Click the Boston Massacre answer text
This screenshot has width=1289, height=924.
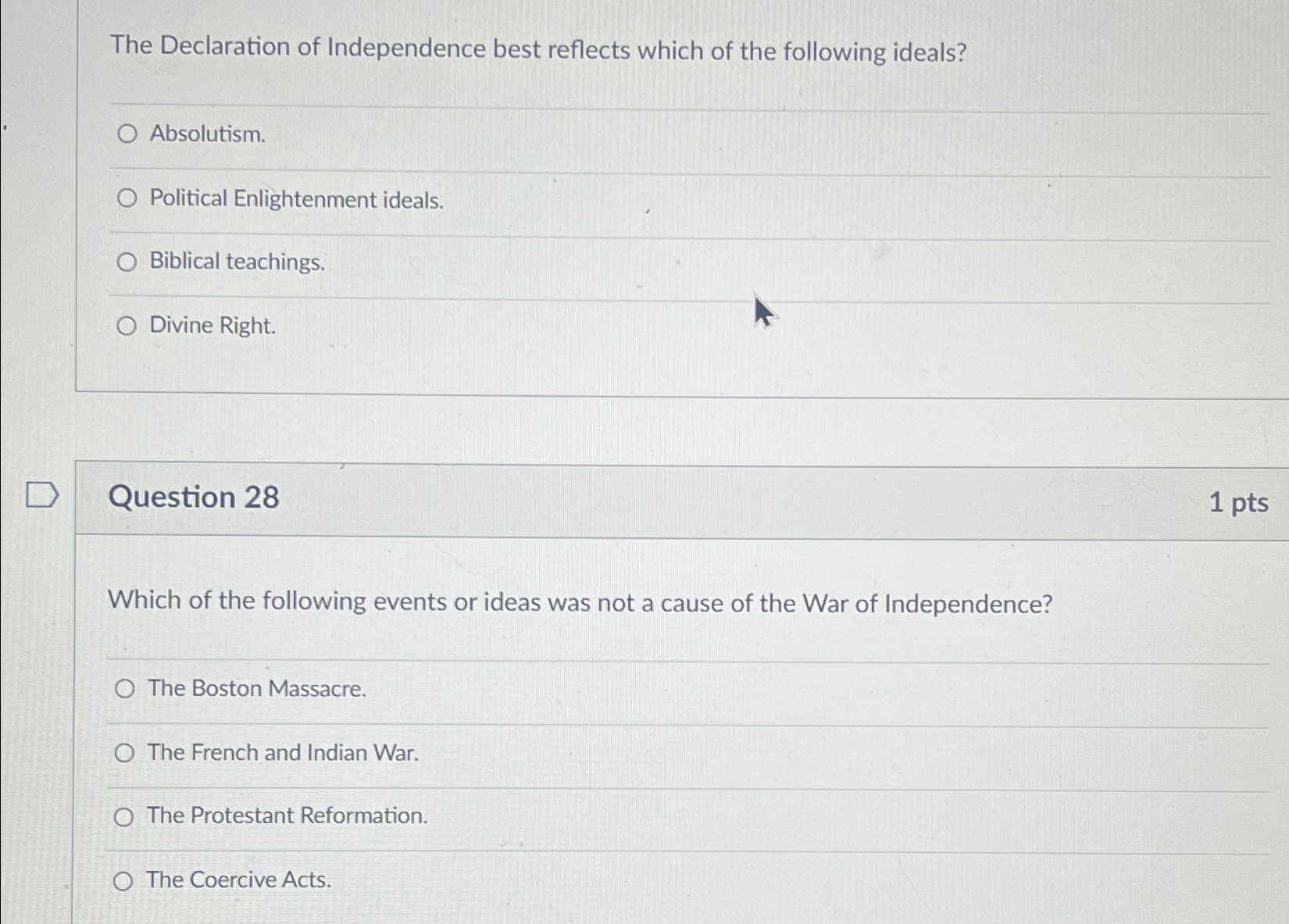click(256, 689)
